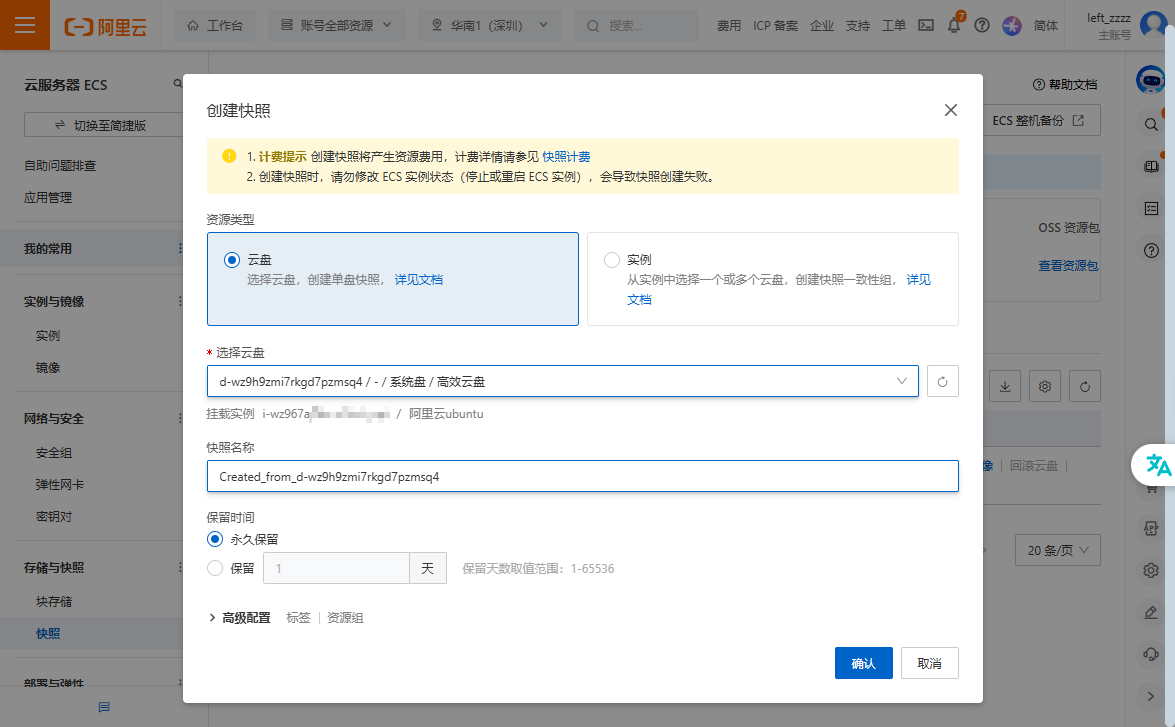The image size is (1175, 727).
Task: Open the hamburger menu at top left
Action: (22, 24)
